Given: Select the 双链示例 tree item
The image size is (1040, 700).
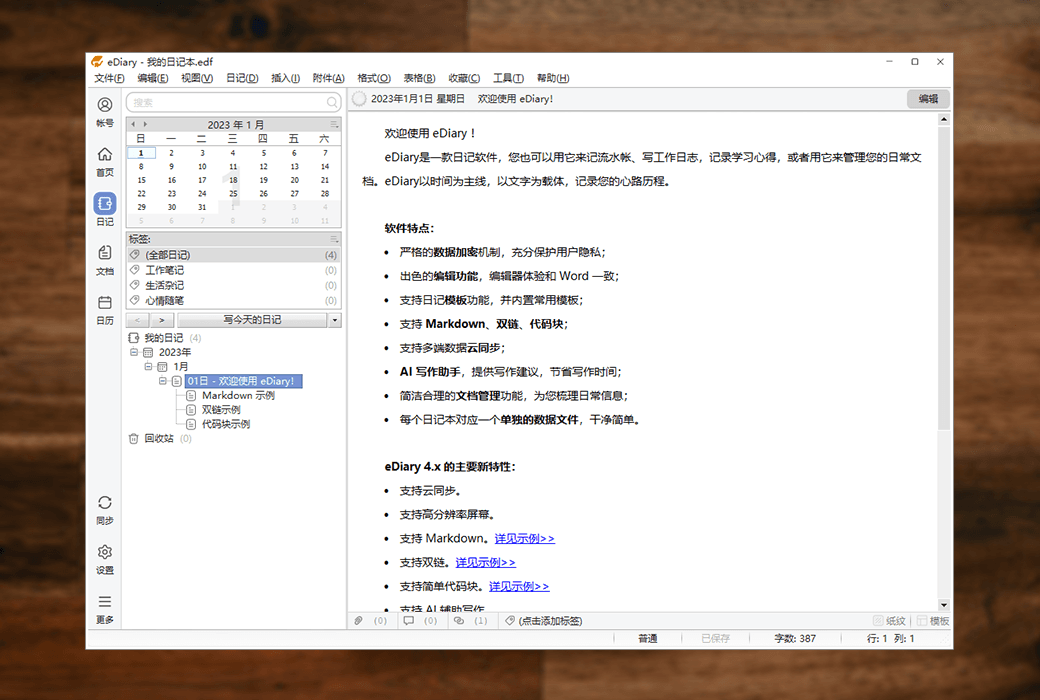Looking at the screenshot, I should [221, 410].
